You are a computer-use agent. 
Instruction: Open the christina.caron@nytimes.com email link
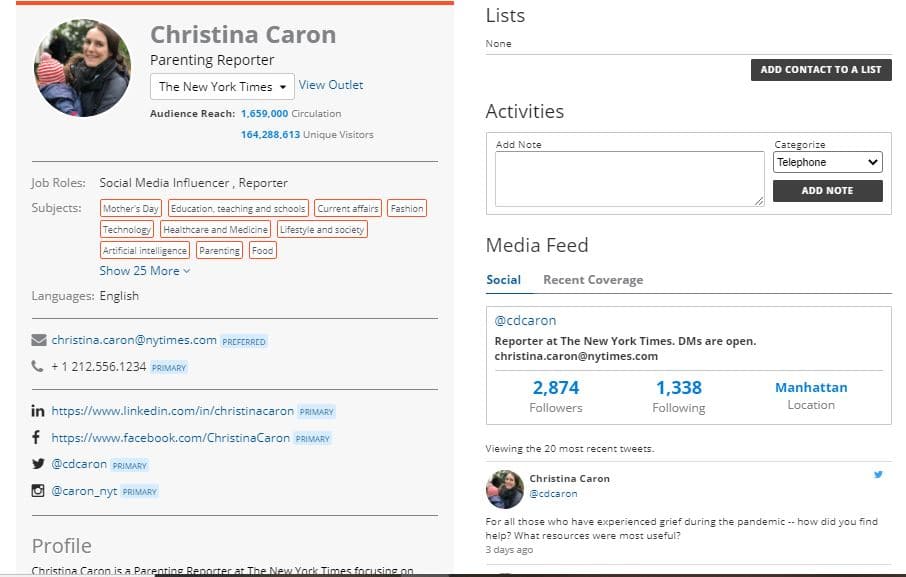134,340
